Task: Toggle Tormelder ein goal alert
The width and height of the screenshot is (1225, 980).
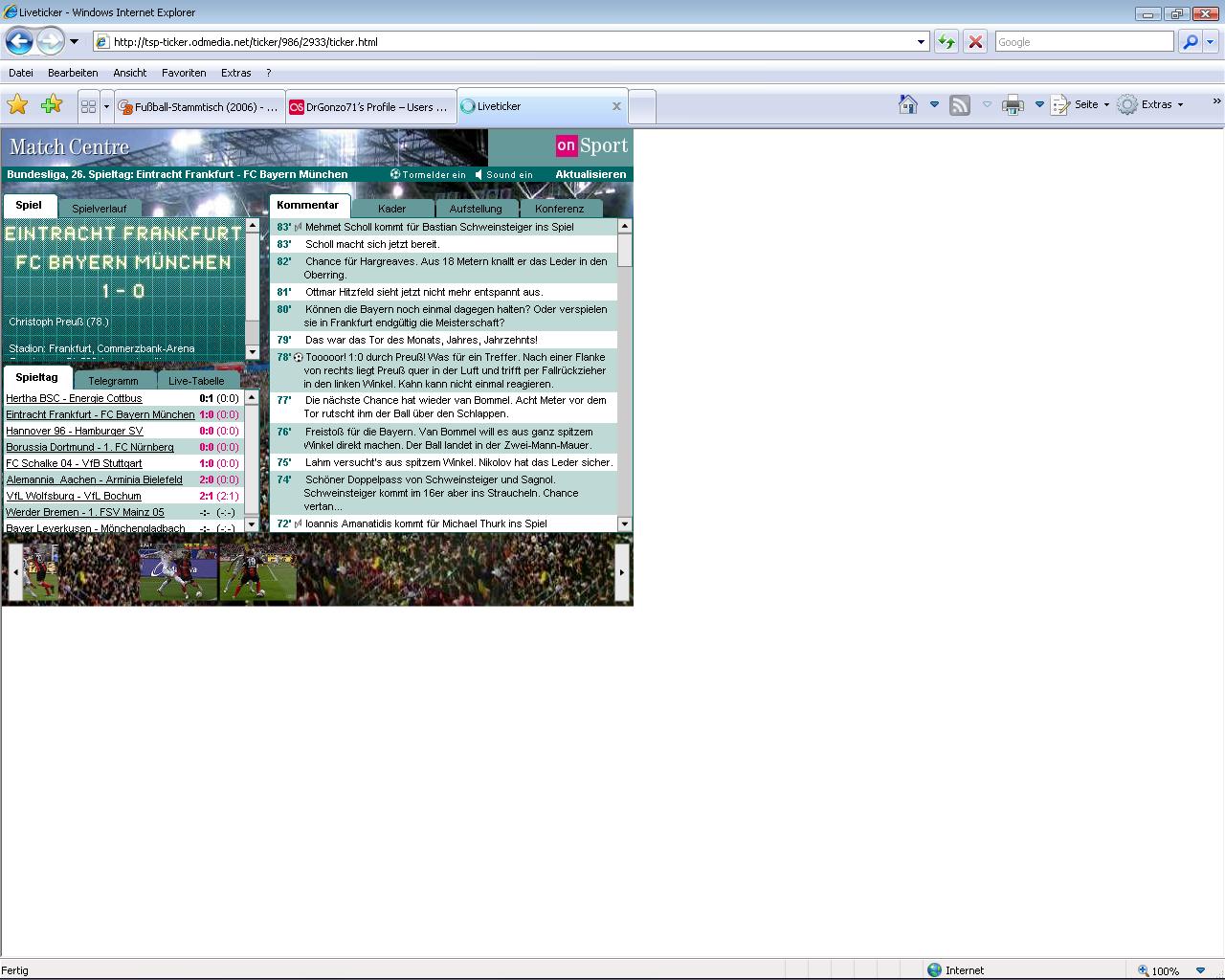Action: 428,175
